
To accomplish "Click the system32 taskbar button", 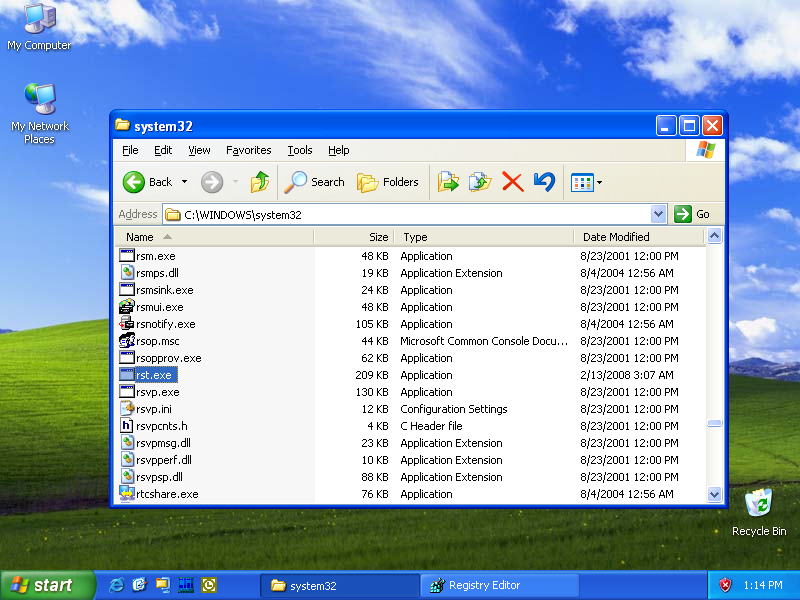I will coord(339,585).
